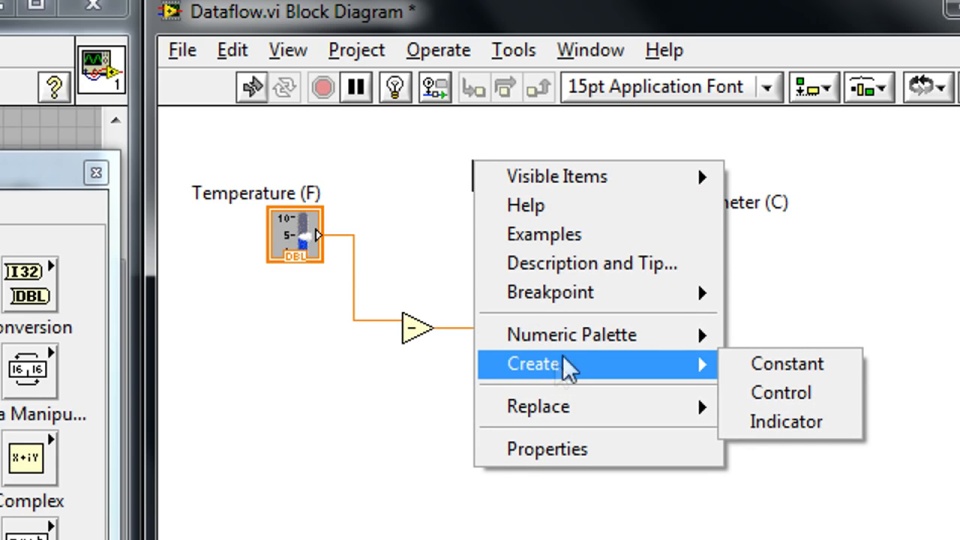This screenshot has height=540, width=960.
Task: Open the File menu
Action: [x=182, y=50]
